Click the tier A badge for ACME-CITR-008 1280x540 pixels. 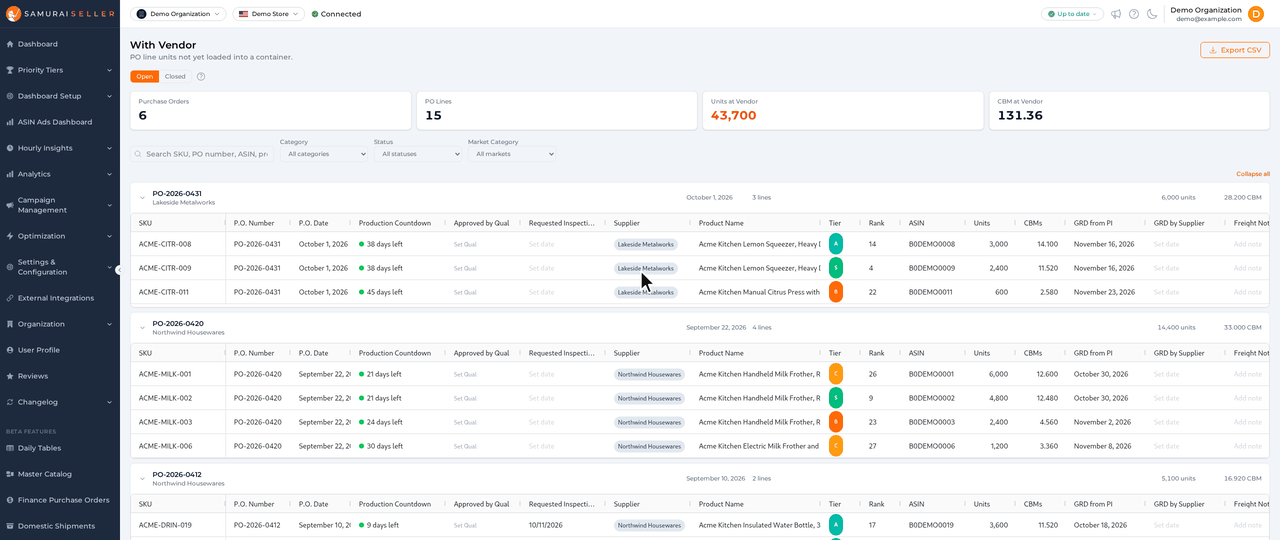[836, 244]
